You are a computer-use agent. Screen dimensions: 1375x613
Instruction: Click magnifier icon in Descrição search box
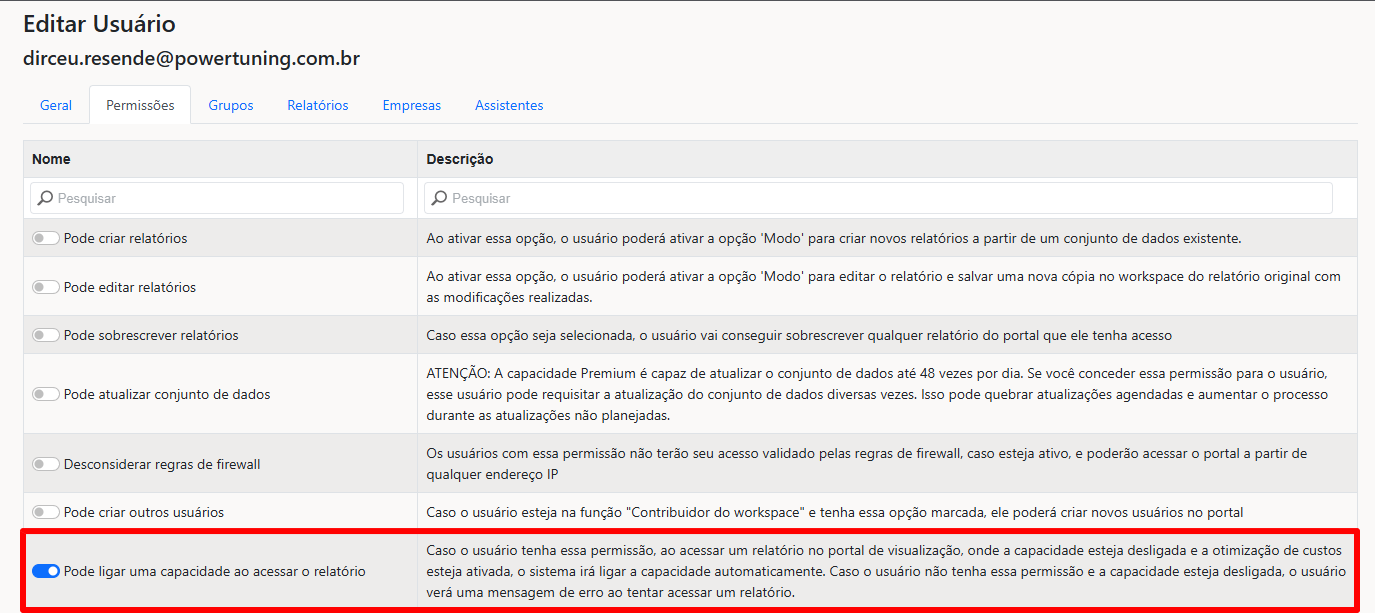(440, 198)
